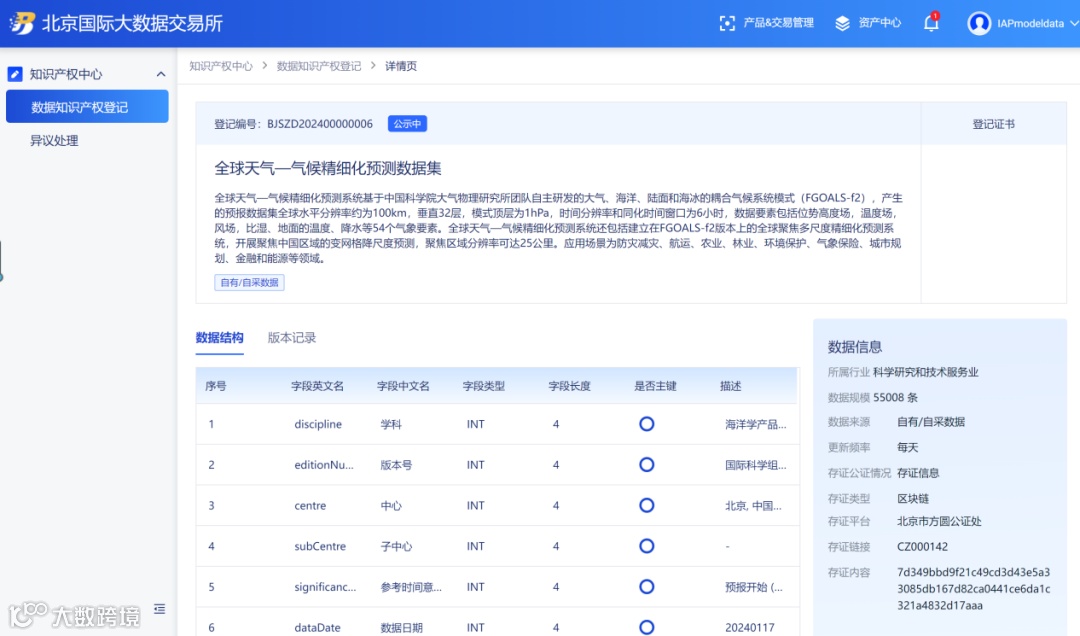Click the 55008 条 data scale value
This screenshot has width=1080, height=636.
coord(895,398)
